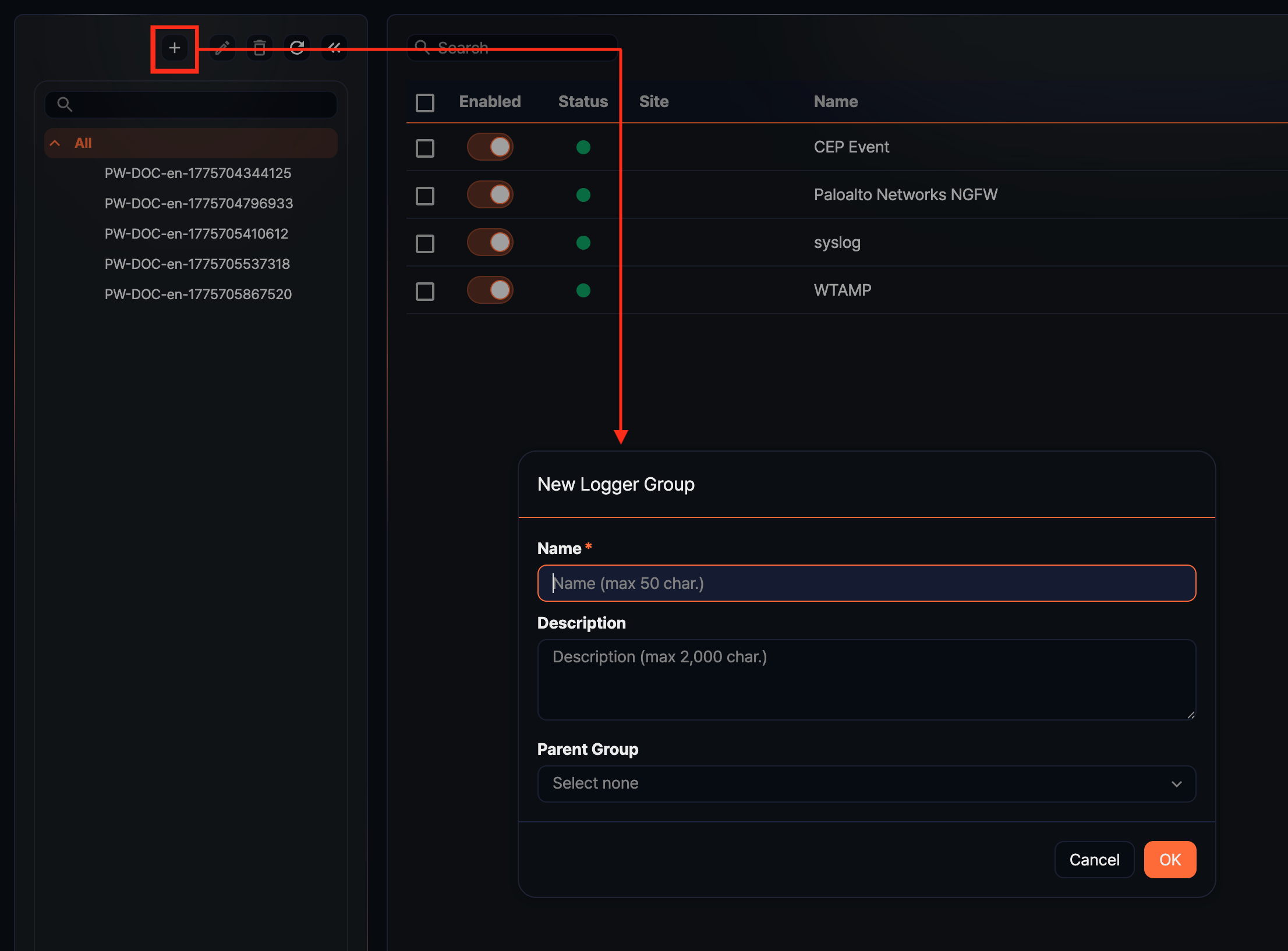1288x951 pixels.
Task: Collapse the All group chevron
Action: [55, 143]
